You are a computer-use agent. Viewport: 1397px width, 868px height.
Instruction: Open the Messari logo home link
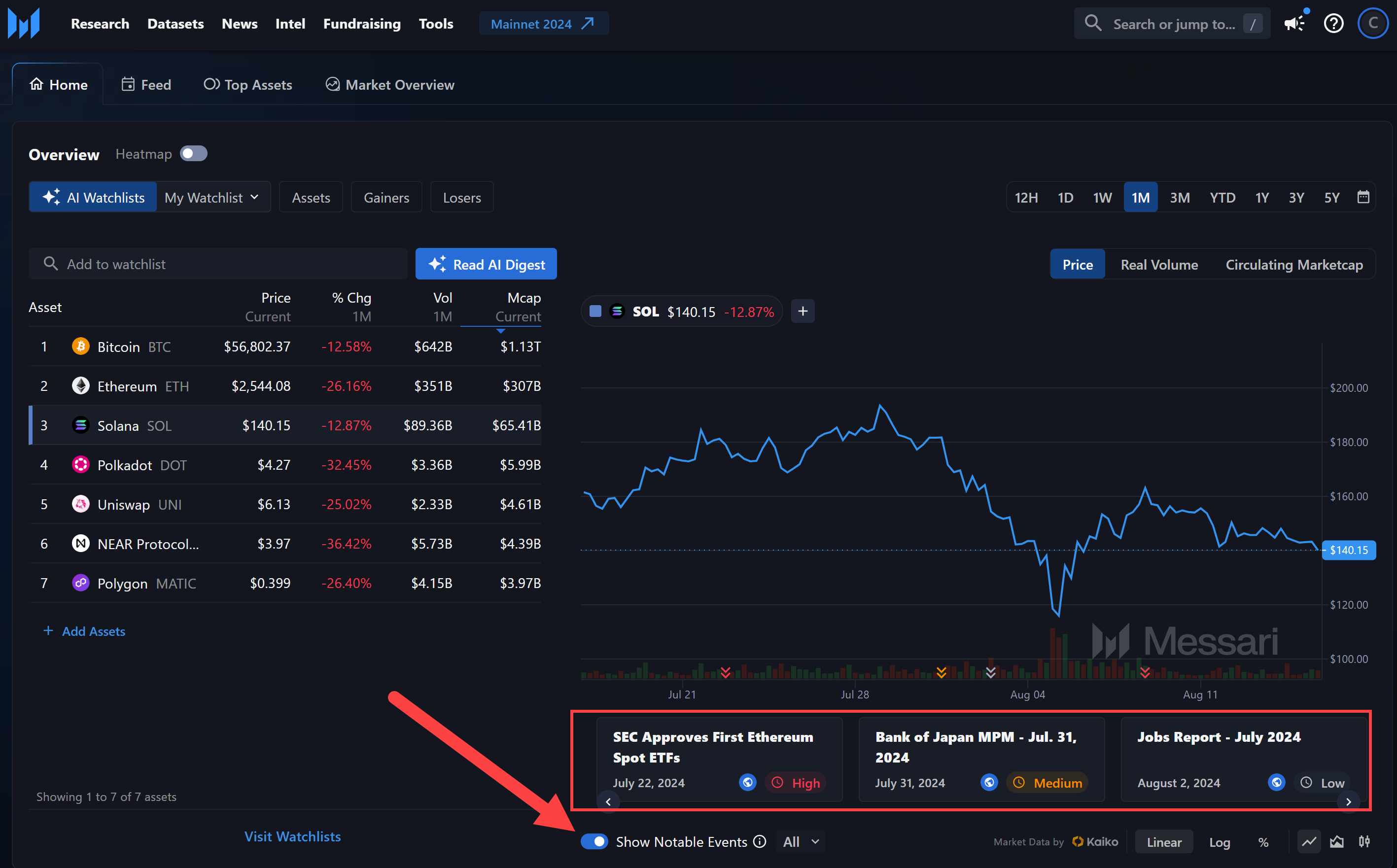(24, 23)
